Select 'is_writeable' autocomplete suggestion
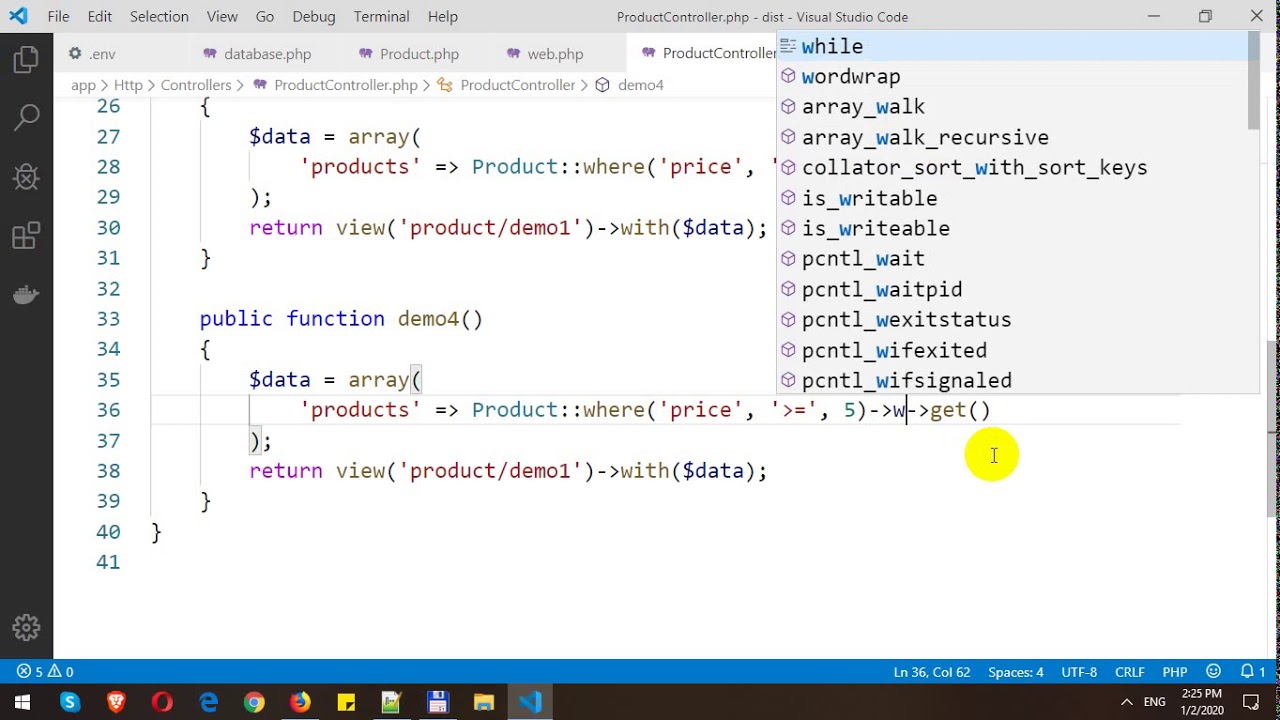 (x=1012, y=228)
